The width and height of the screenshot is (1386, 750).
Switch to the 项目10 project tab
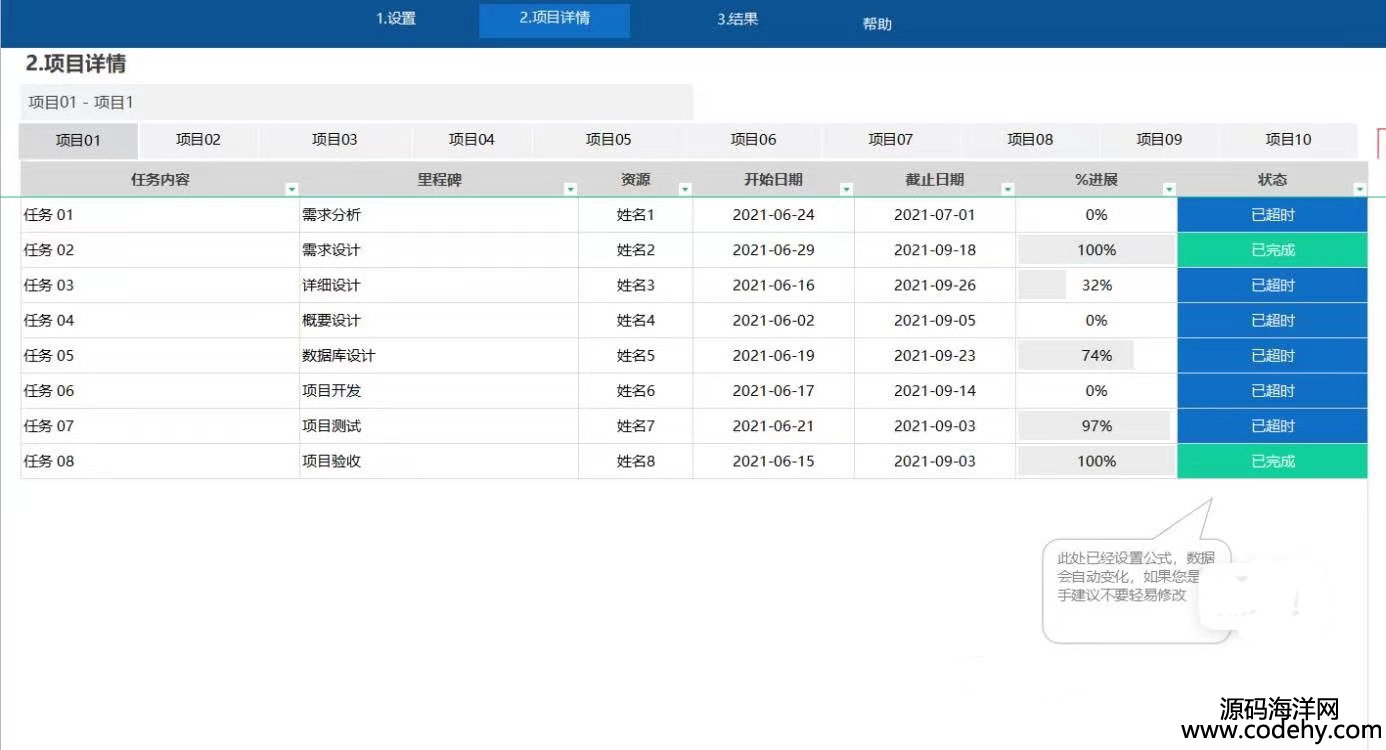(1288, 140)
